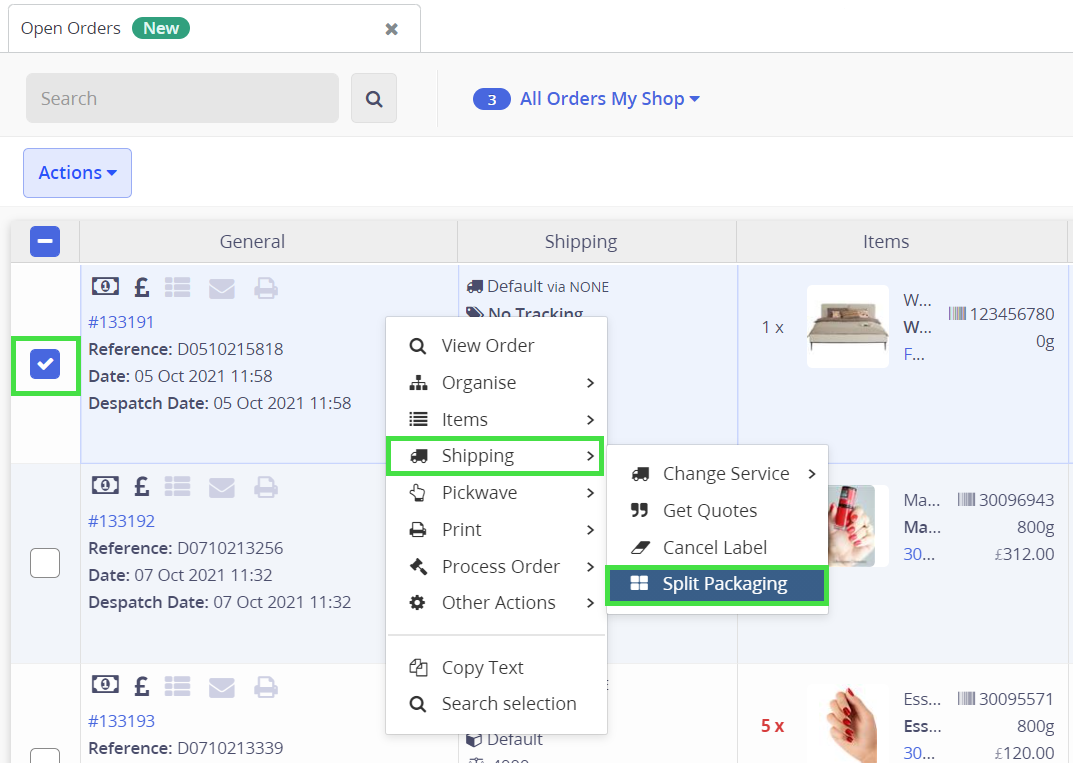This screenshot has height=763, width=1073.
Task: Focus the Search input field
Action: point(182,98)
